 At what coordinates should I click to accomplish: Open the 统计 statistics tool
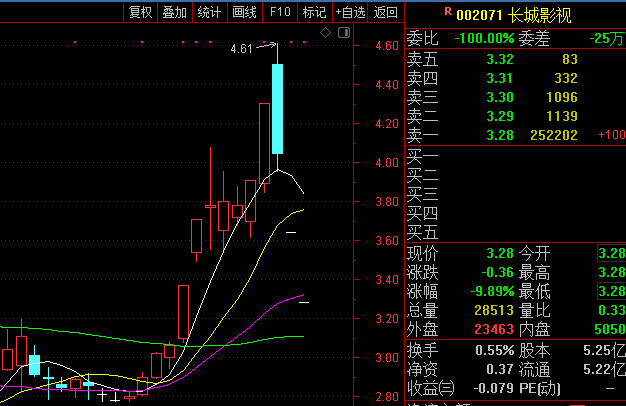pos(210,12)
